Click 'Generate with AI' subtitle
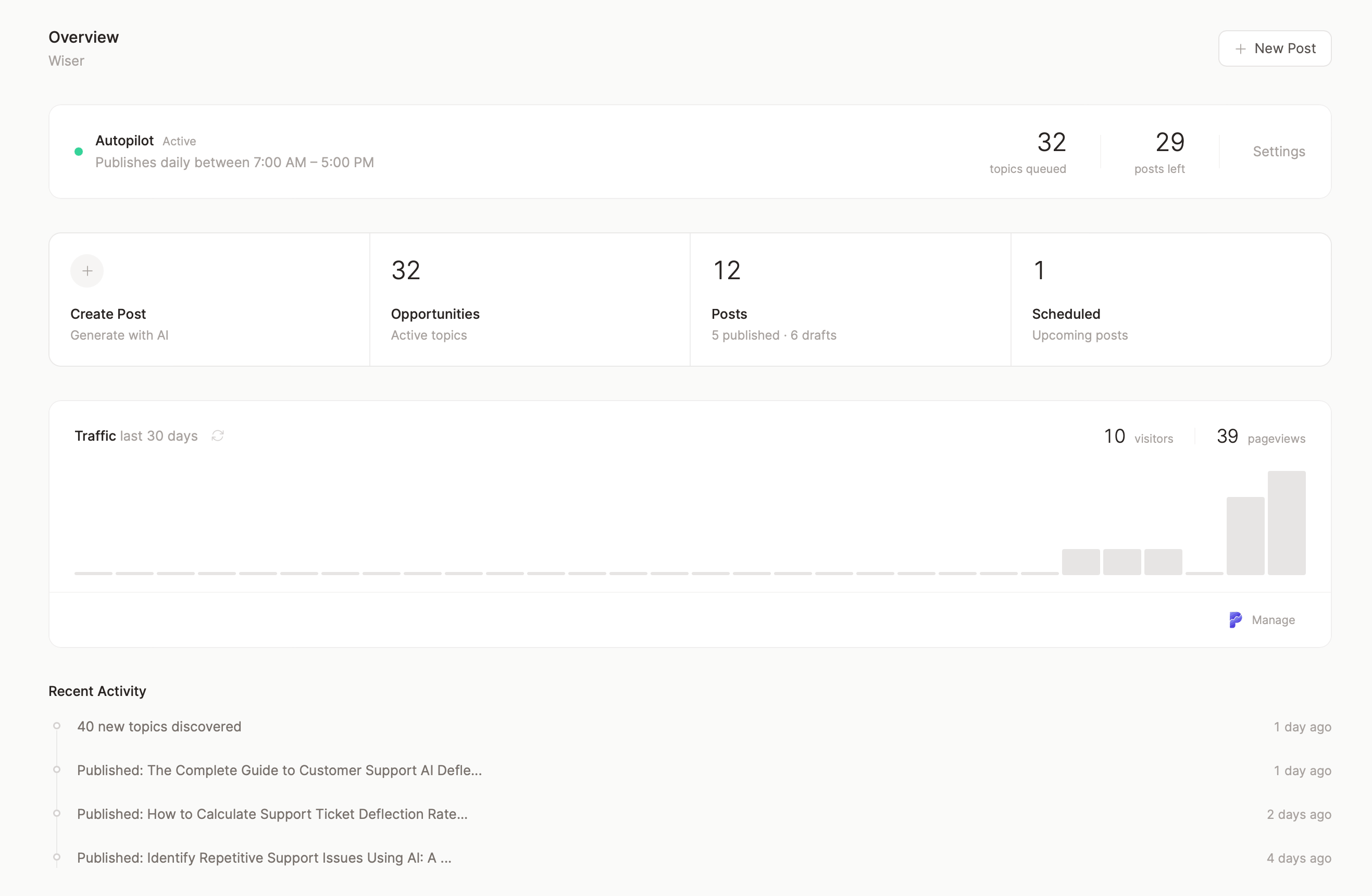Image resolution: width=1372 pixels, height=896 pixels. 119,335
